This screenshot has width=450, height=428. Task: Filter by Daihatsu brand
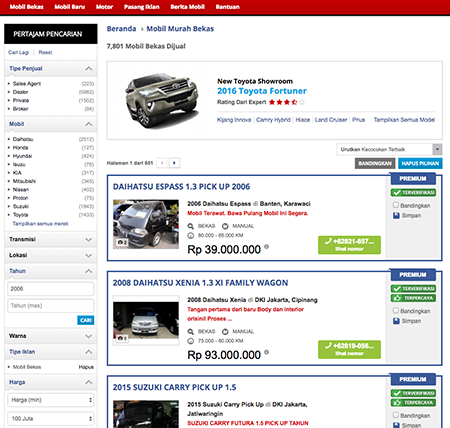point(23,139)
